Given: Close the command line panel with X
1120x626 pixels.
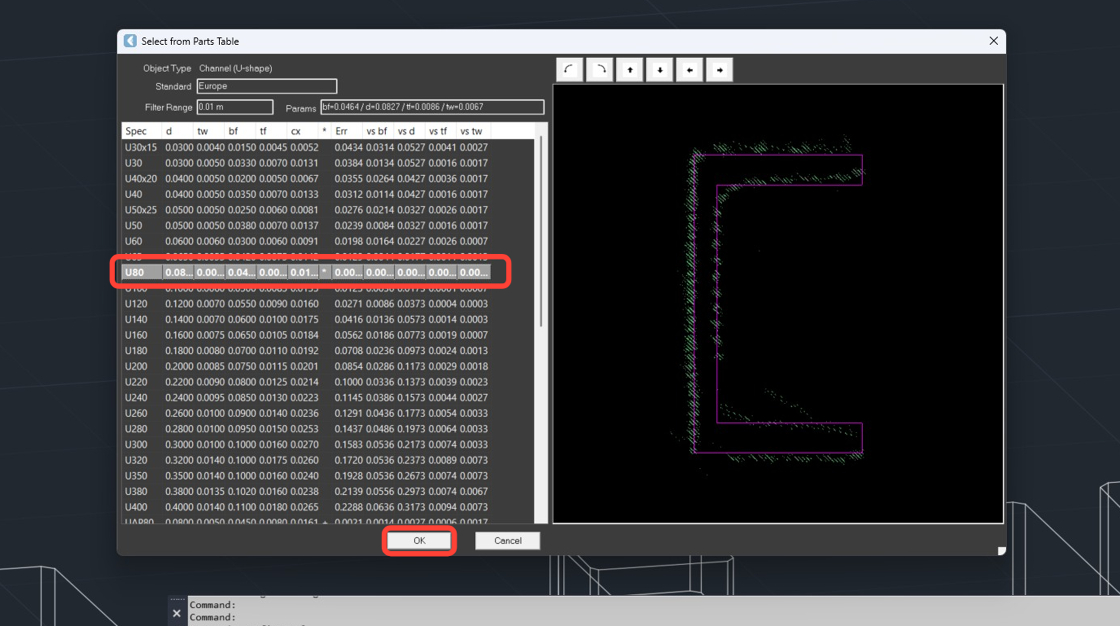Looking at the screenshot, I should click(176, 613).
